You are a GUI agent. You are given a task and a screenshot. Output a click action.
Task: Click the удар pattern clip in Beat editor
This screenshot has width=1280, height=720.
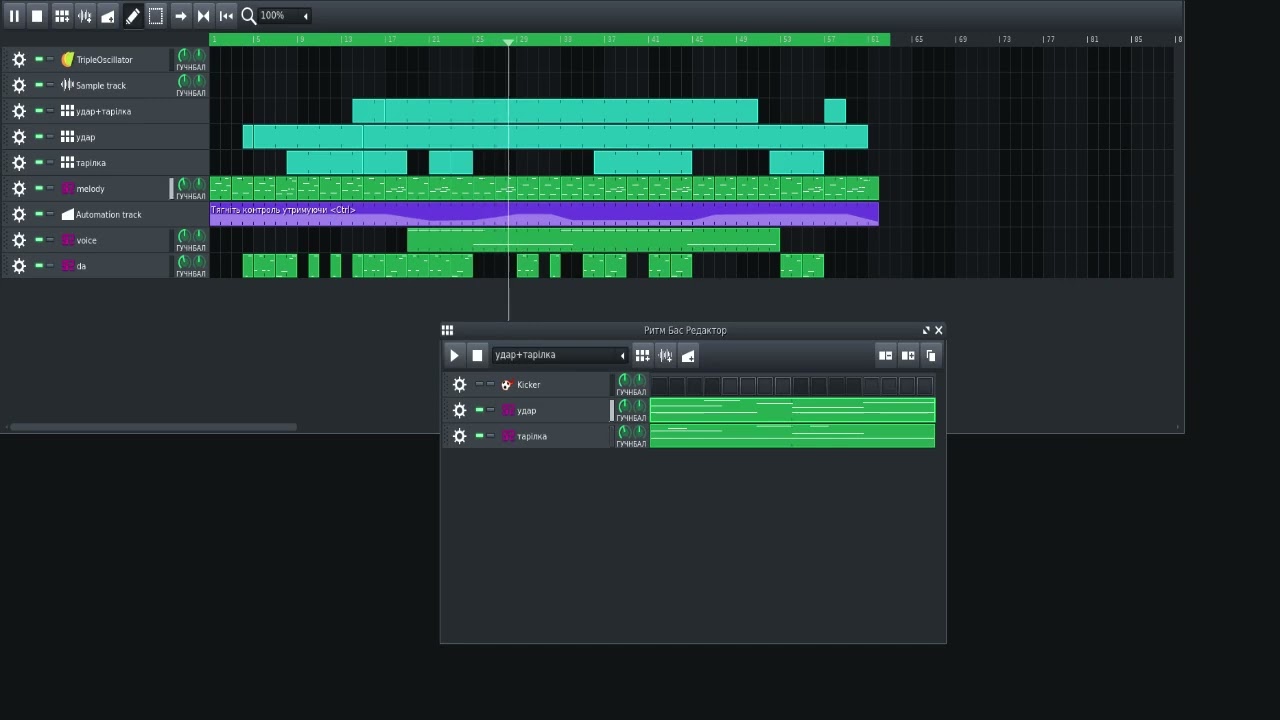[x=792, y=410]
